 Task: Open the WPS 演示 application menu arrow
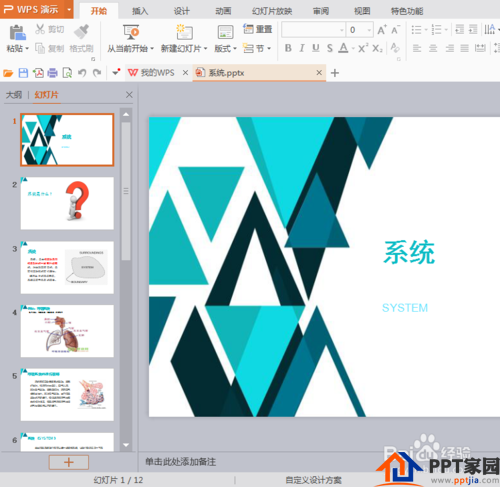(69, 9)
